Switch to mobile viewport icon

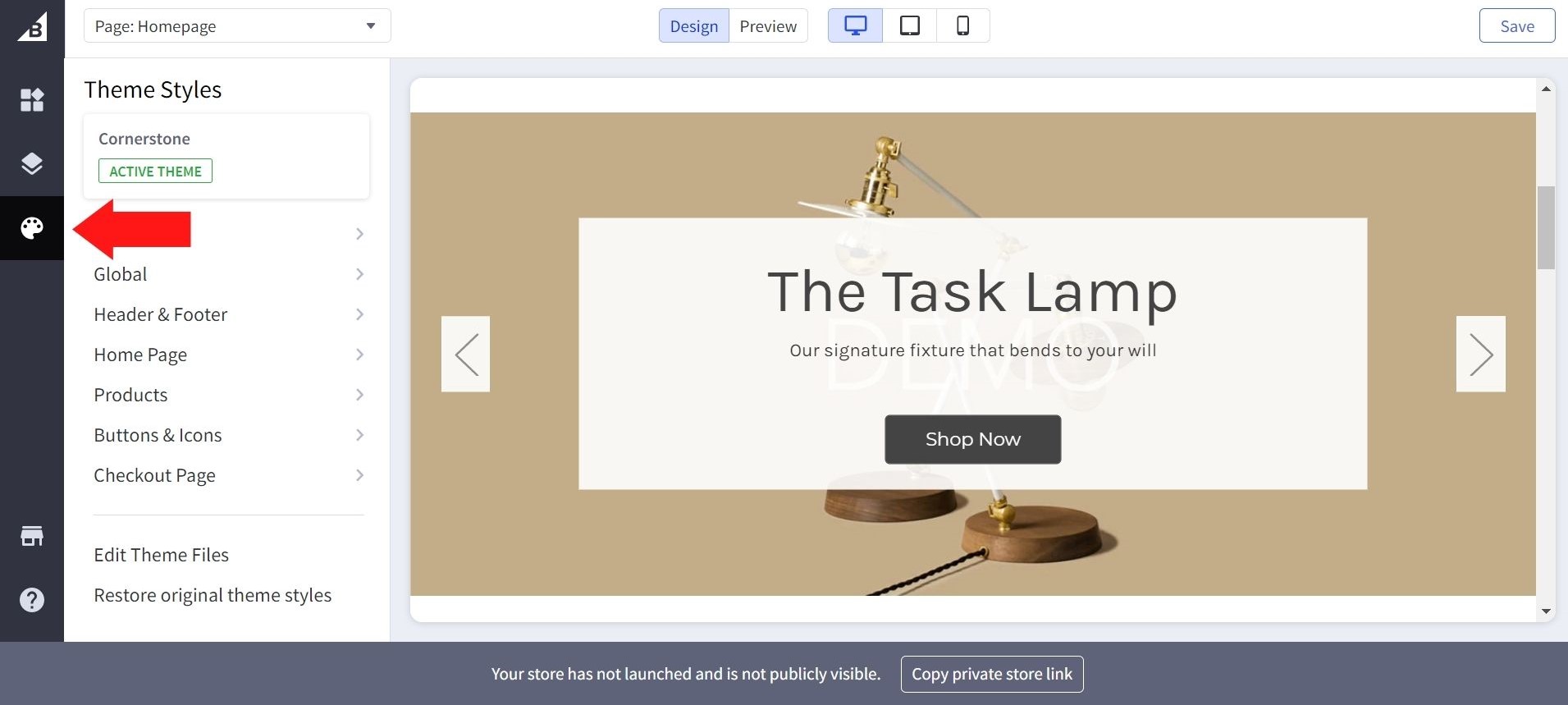(x=962, y=25)
